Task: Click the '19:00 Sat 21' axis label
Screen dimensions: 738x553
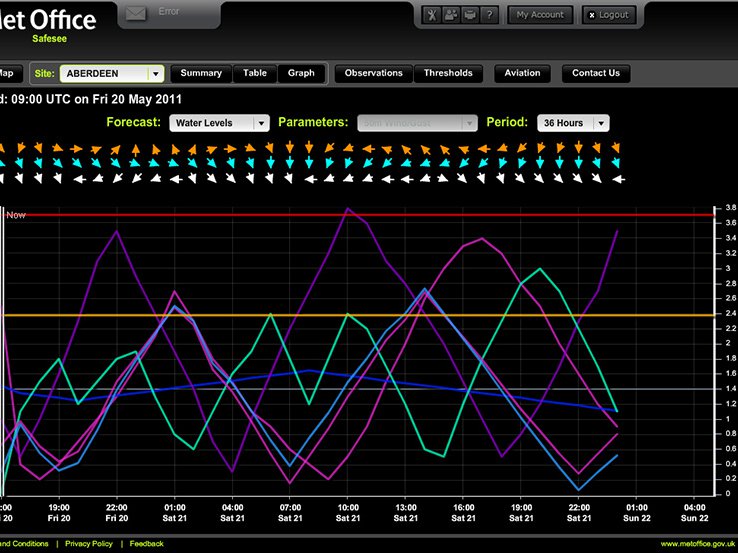Action: tap(521, 513)
